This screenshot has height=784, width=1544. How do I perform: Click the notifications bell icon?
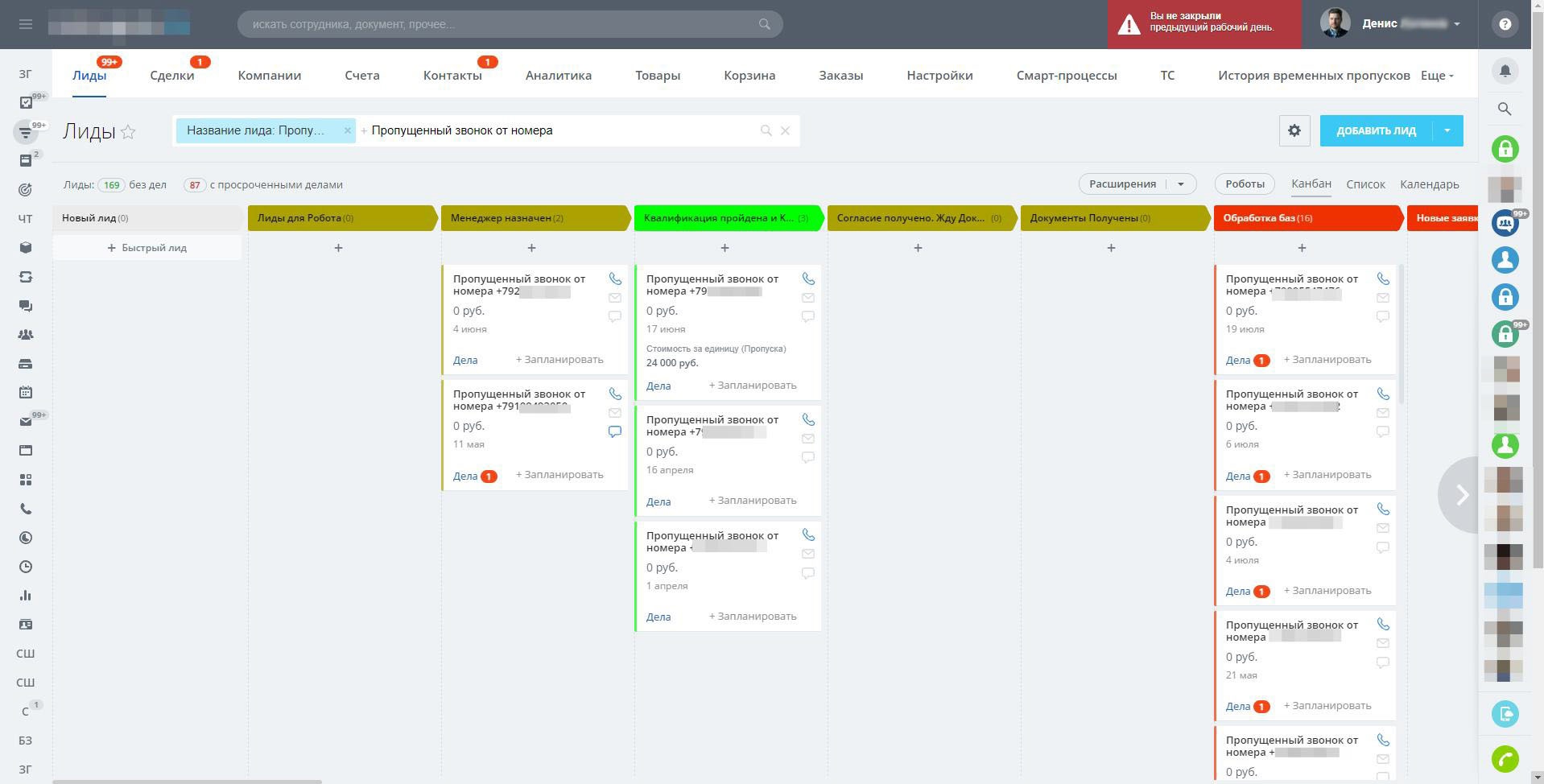point(1505,71)
